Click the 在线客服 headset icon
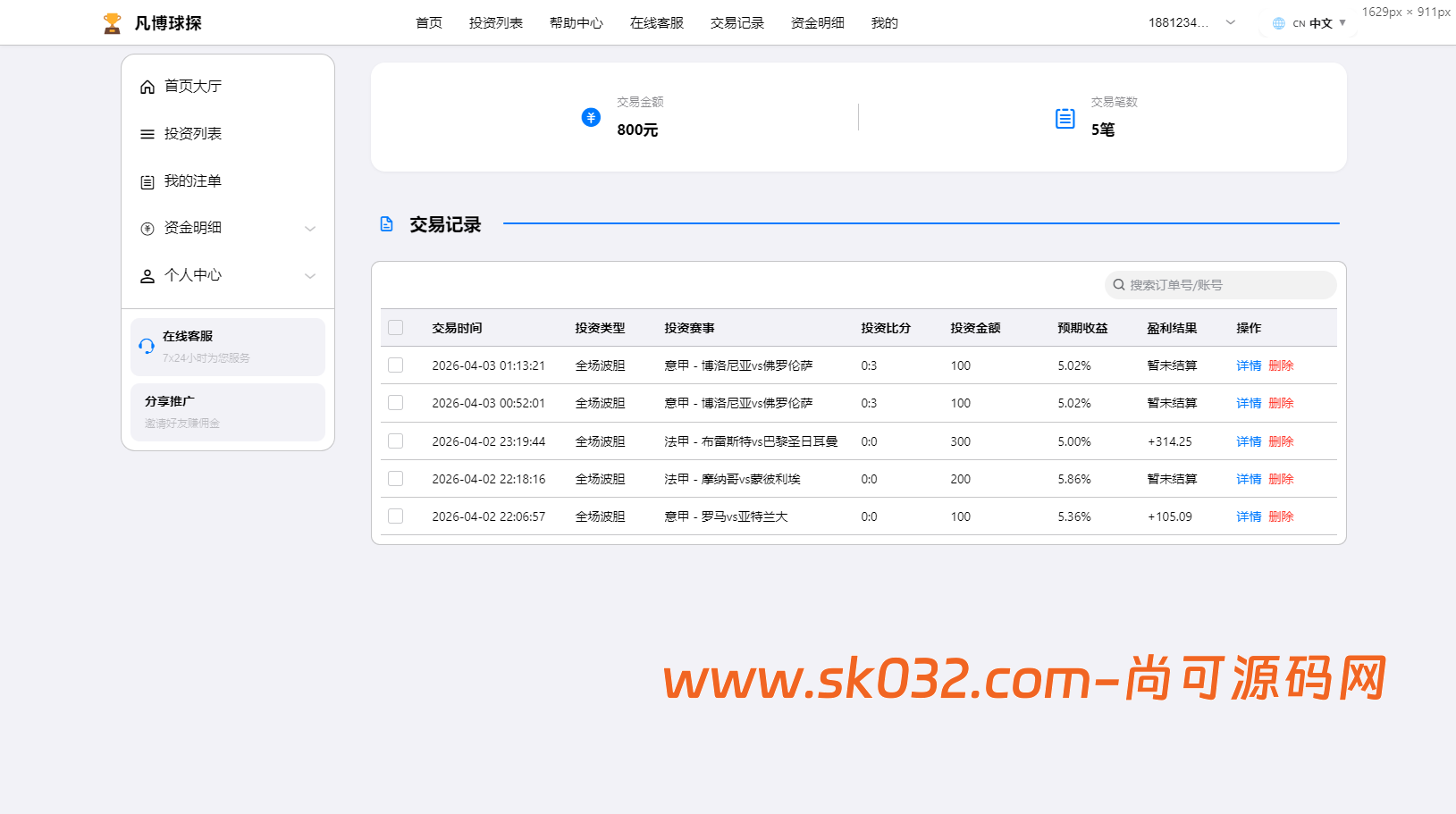1456x814 pixels. 147,346
